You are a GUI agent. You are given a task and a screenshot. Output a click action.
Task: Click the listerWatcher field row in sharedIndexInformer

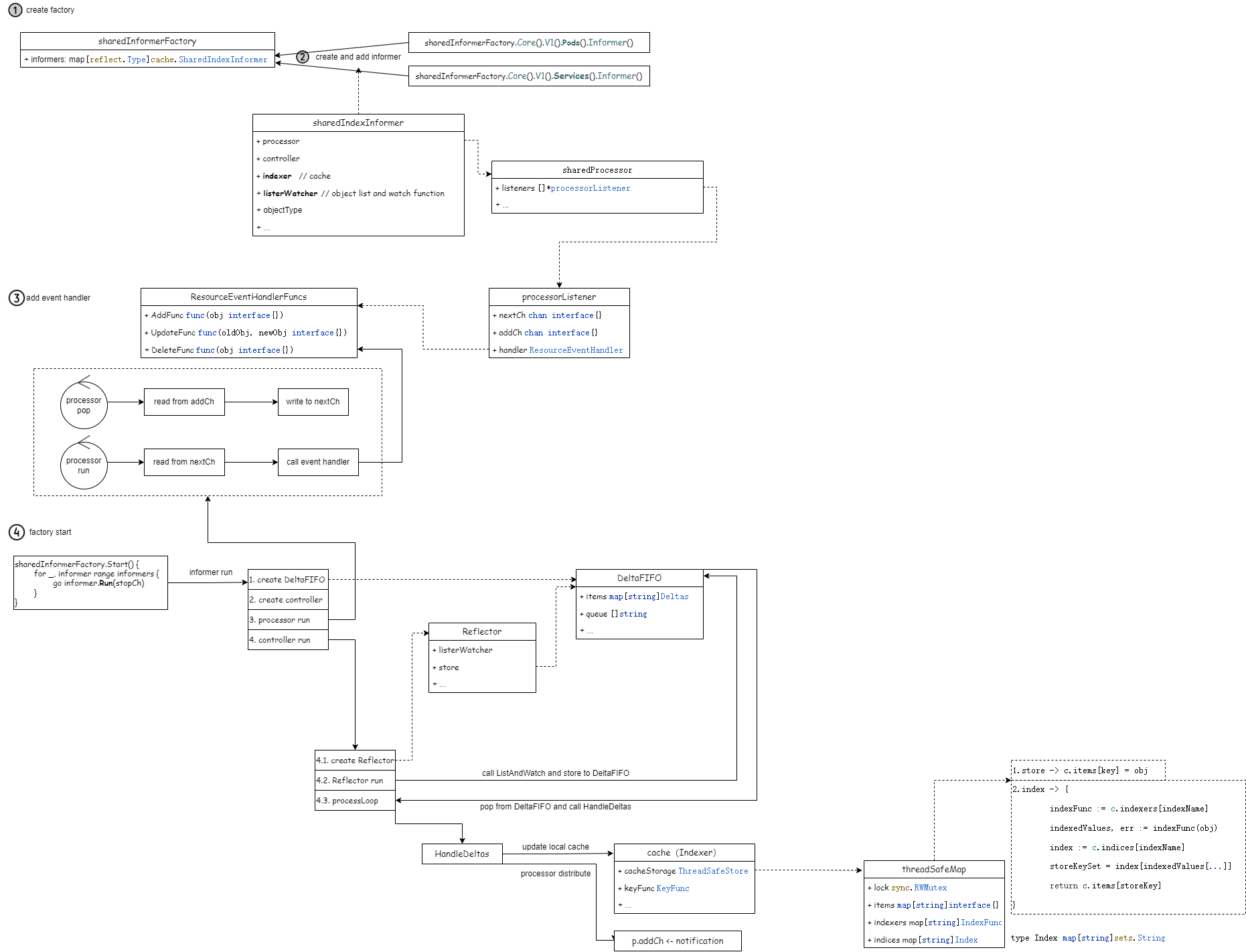click(358, 193)
